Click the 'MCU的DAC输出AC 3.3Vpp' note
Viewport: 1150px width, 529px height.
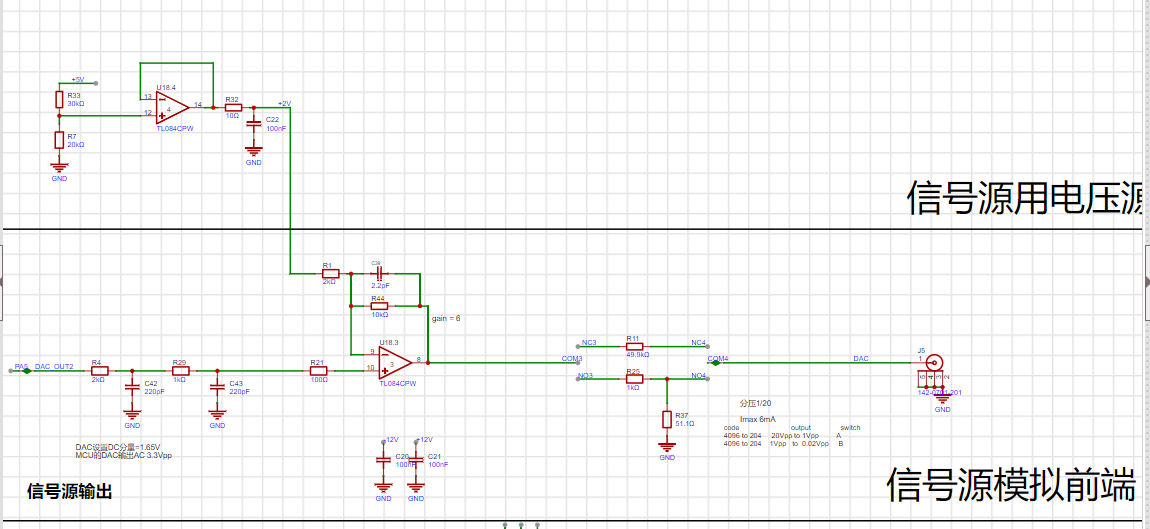tap(123, 455)
